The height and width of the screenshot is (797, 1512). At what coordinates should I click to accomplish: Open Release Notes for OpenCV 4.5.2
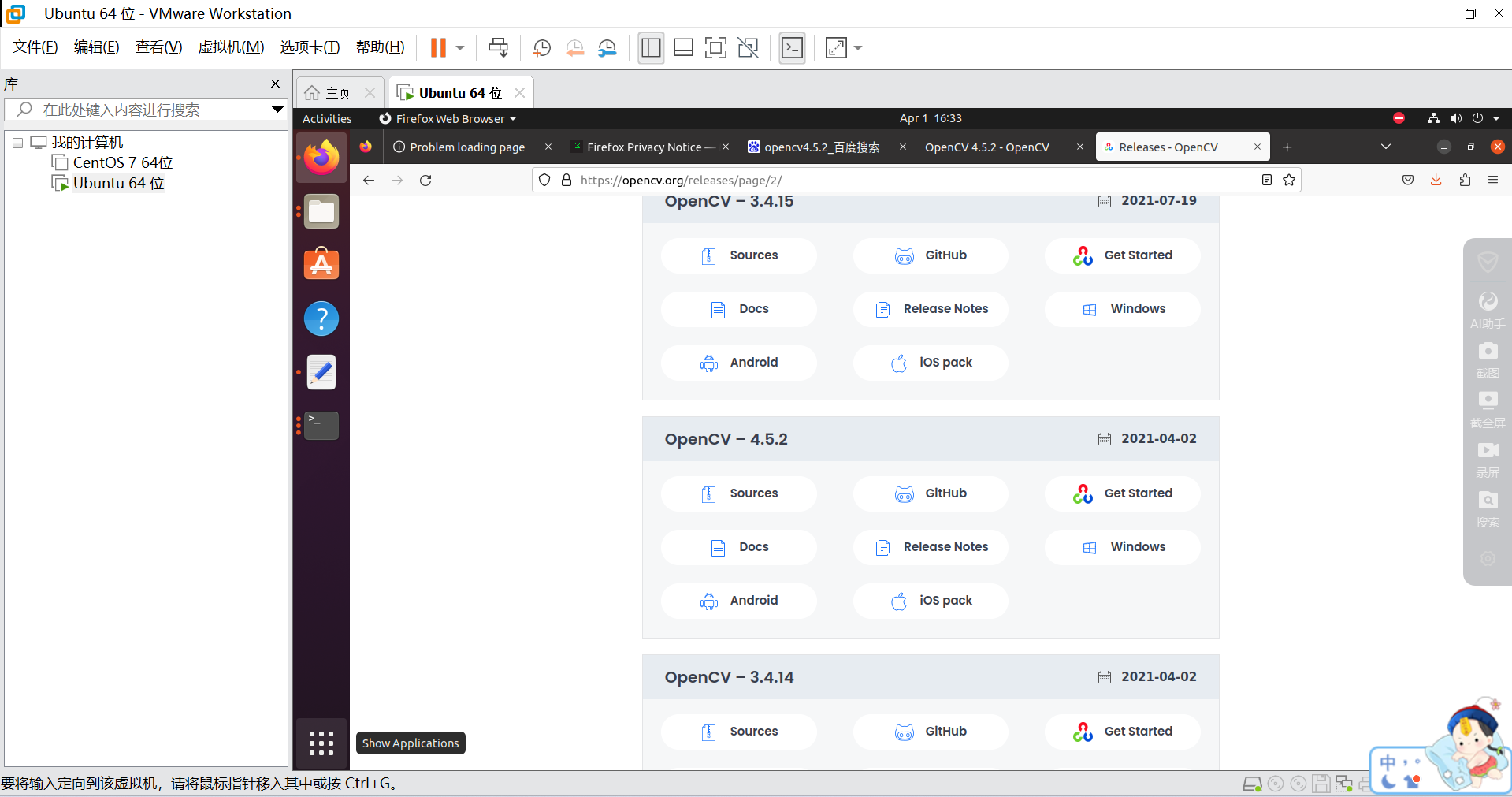click(931, 546)
